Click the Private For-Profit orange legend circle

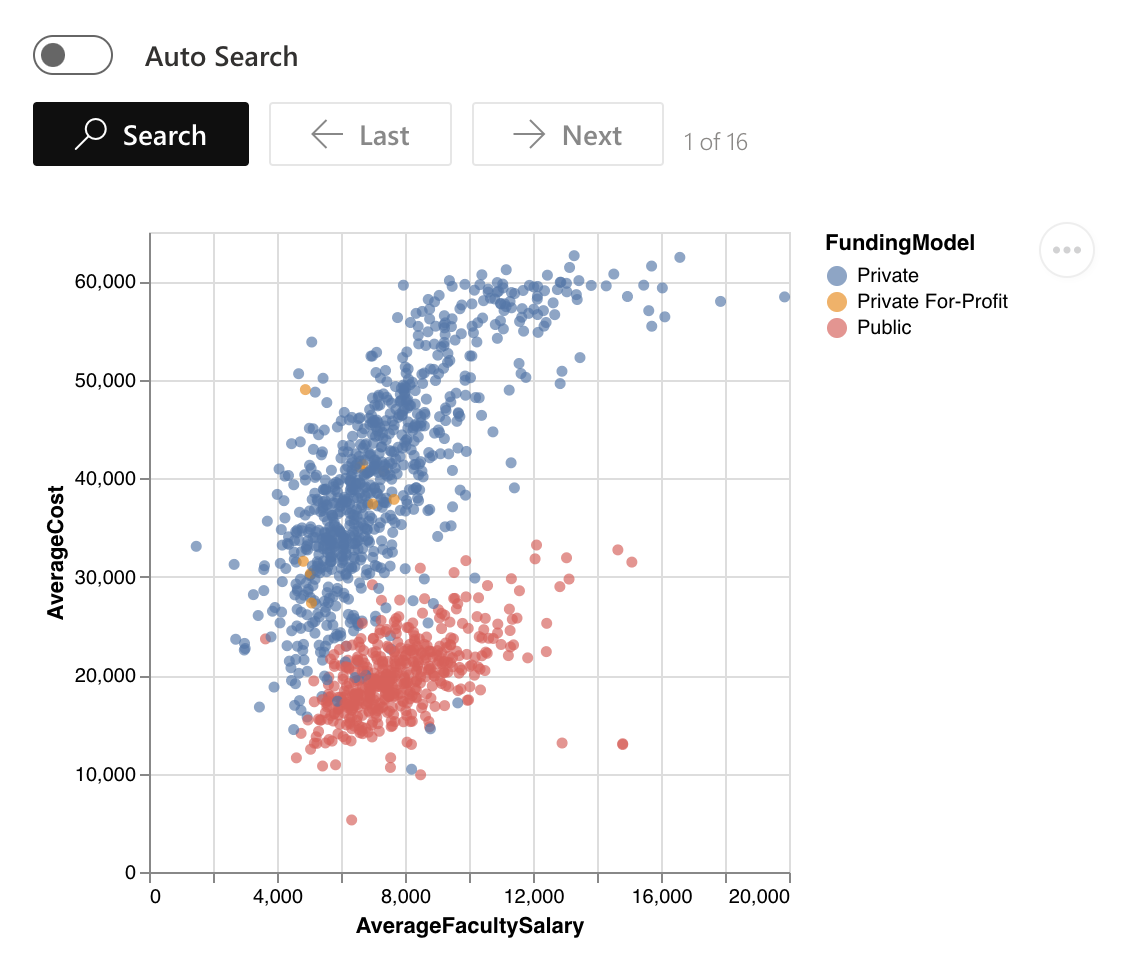[x=837, y=302]
